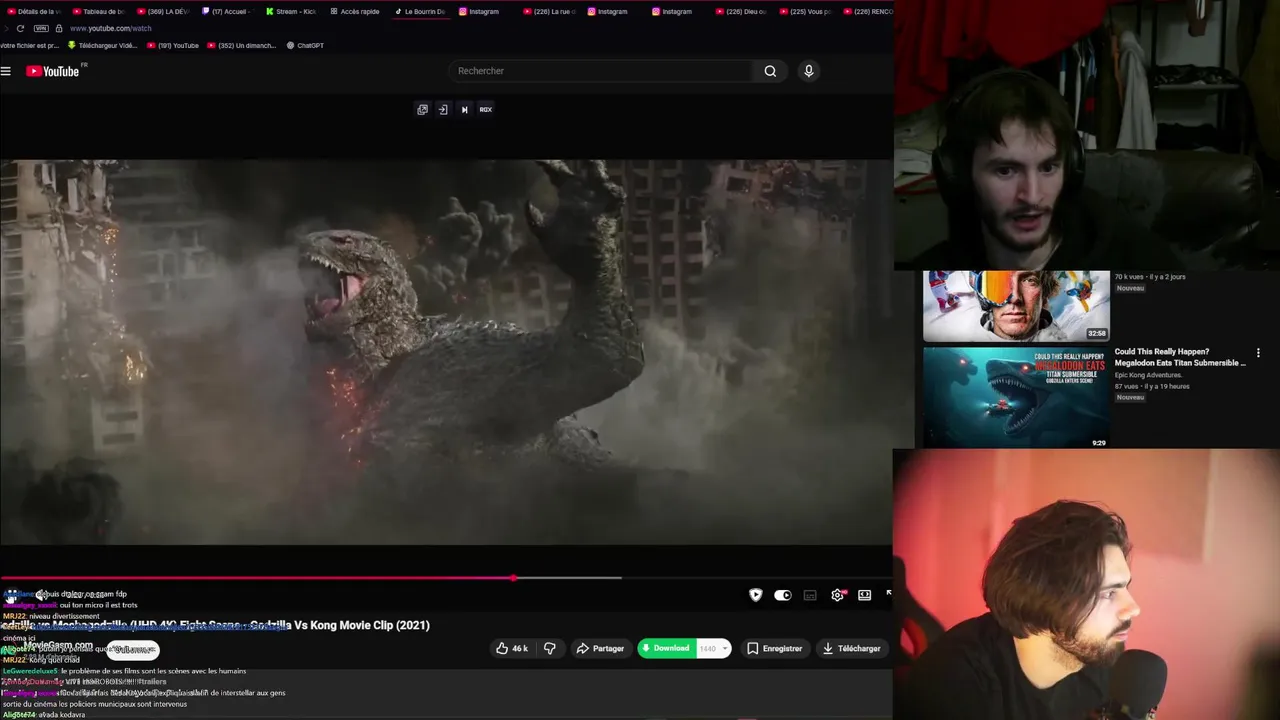This screenshot has height=720, width=1280.
Task: Click the Godzilla Vs Kong video player
Action: click(x=446, y=352)
